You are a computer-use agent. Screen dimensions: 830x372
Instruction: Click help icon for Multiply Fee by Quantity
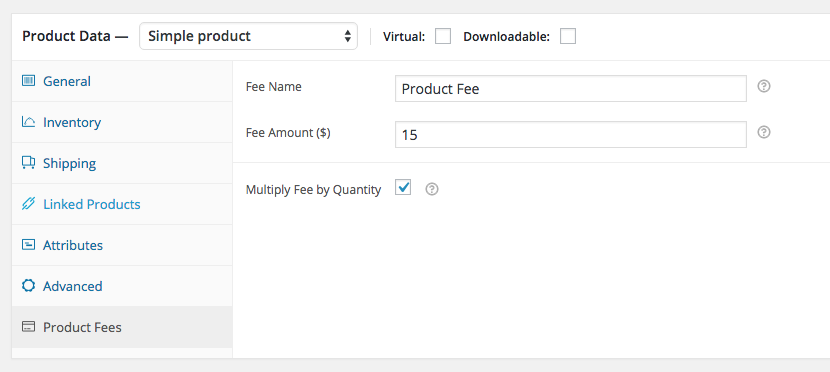point(432,189)
